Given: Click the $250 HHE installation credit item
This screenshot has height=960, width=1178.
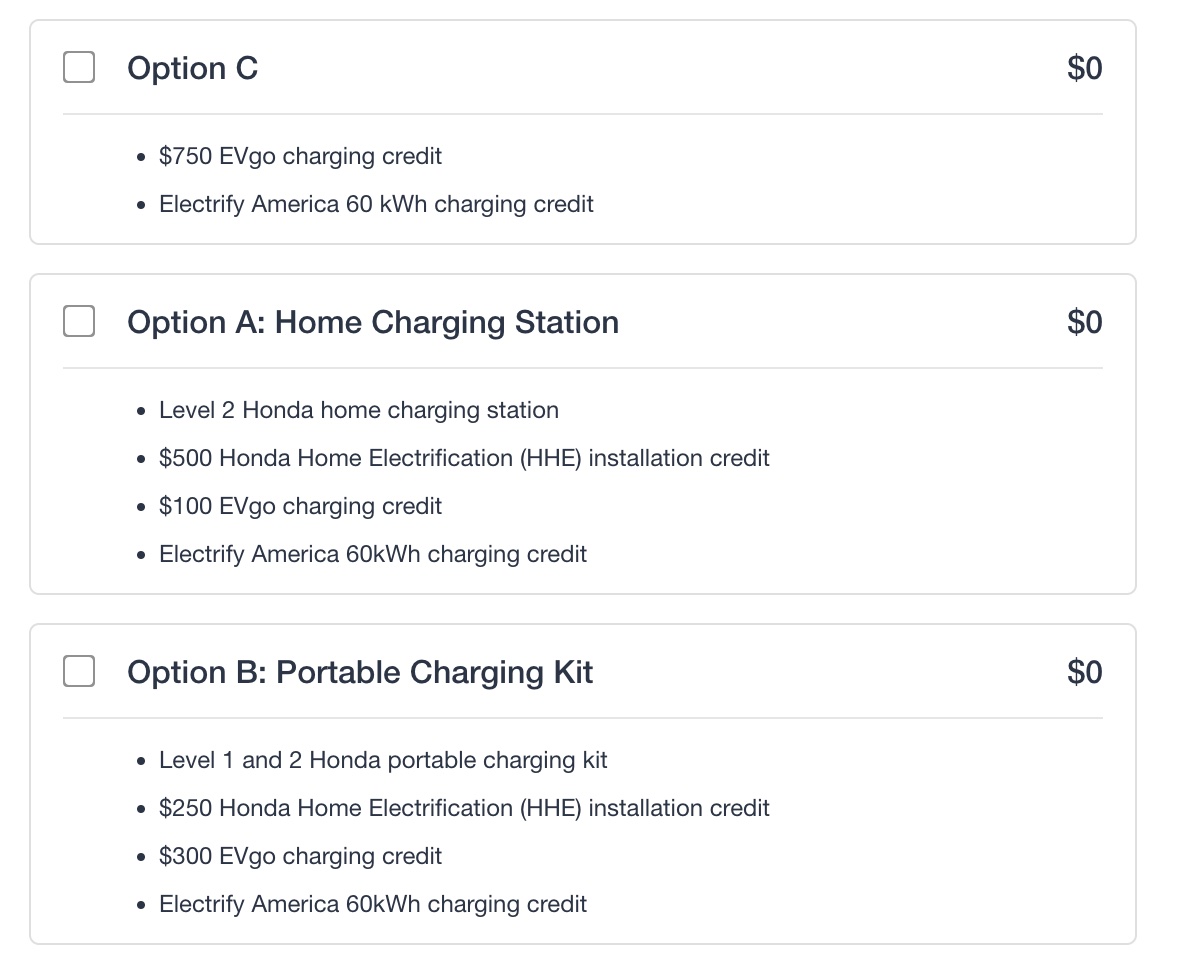Looking at the screenshot, I should [x=464, y=808].
